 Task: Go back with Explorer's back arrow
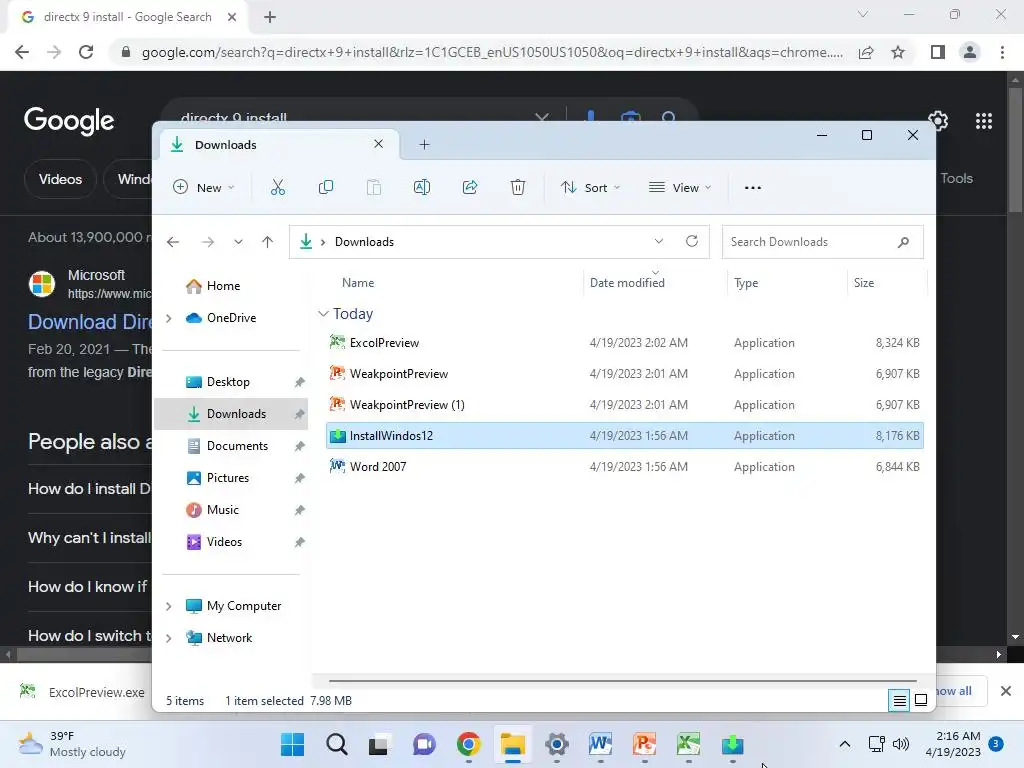coord(173,242)
